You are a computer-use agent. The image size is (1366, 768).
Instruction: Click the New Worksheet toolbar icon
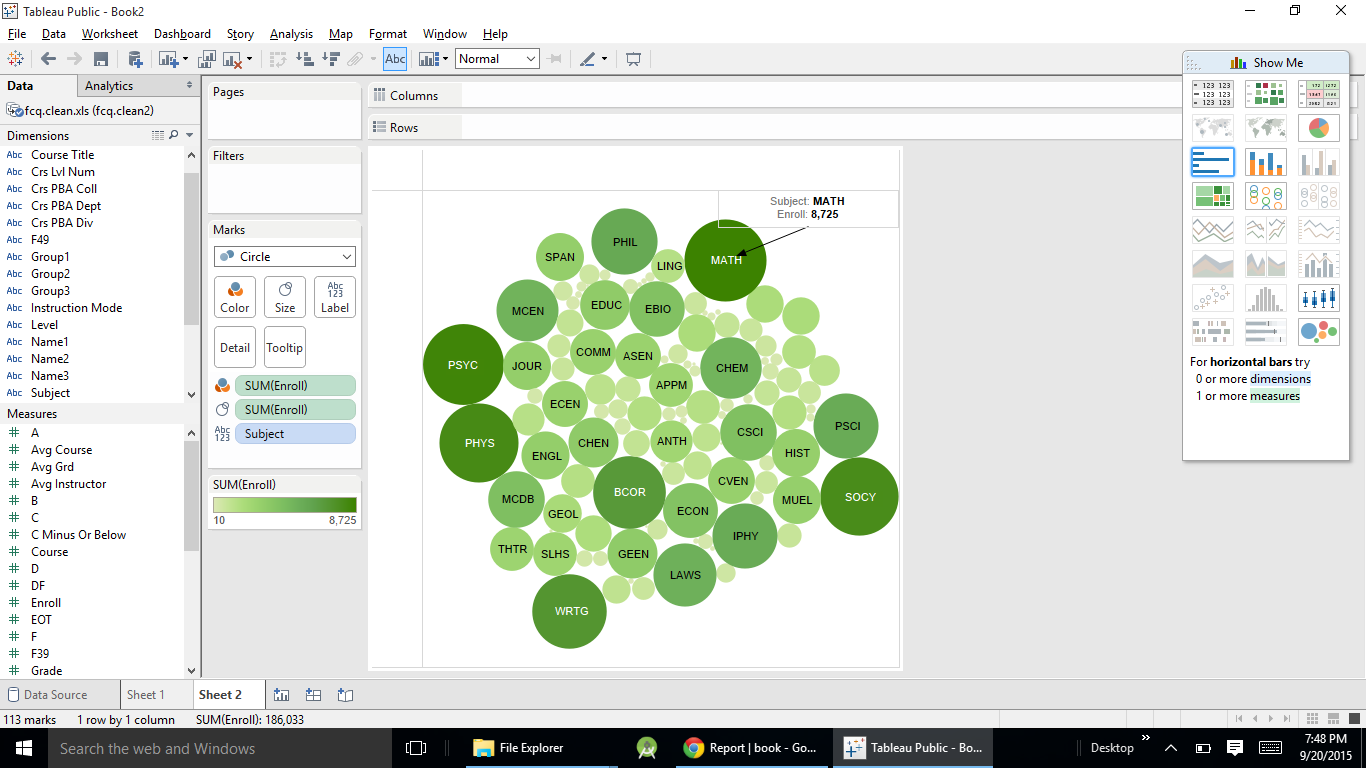pos(168,59)
